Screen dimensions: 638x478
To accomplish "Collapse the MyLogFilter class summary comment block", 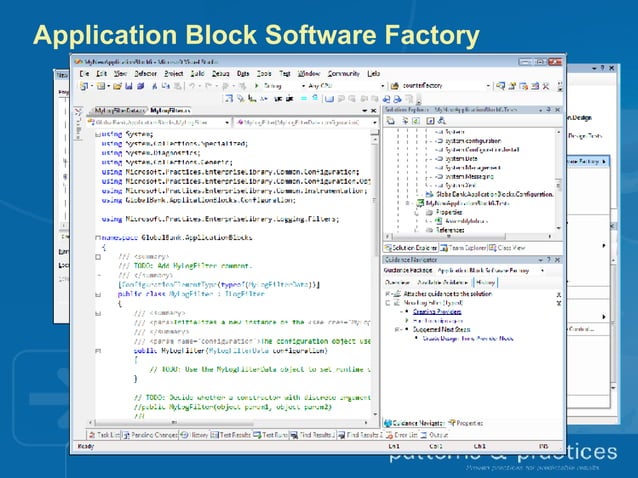I will (x=97, y=256).
